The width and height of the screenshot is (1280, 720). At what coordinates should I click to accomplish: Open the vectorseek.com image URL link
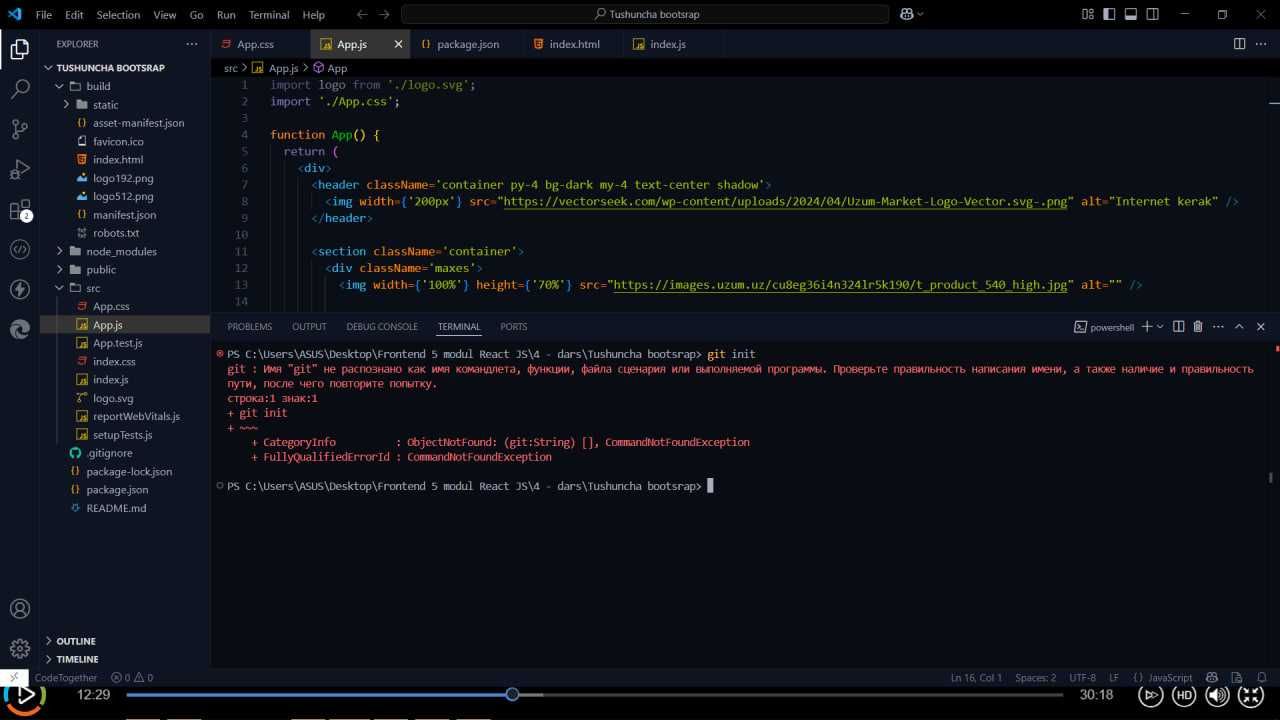785,201
